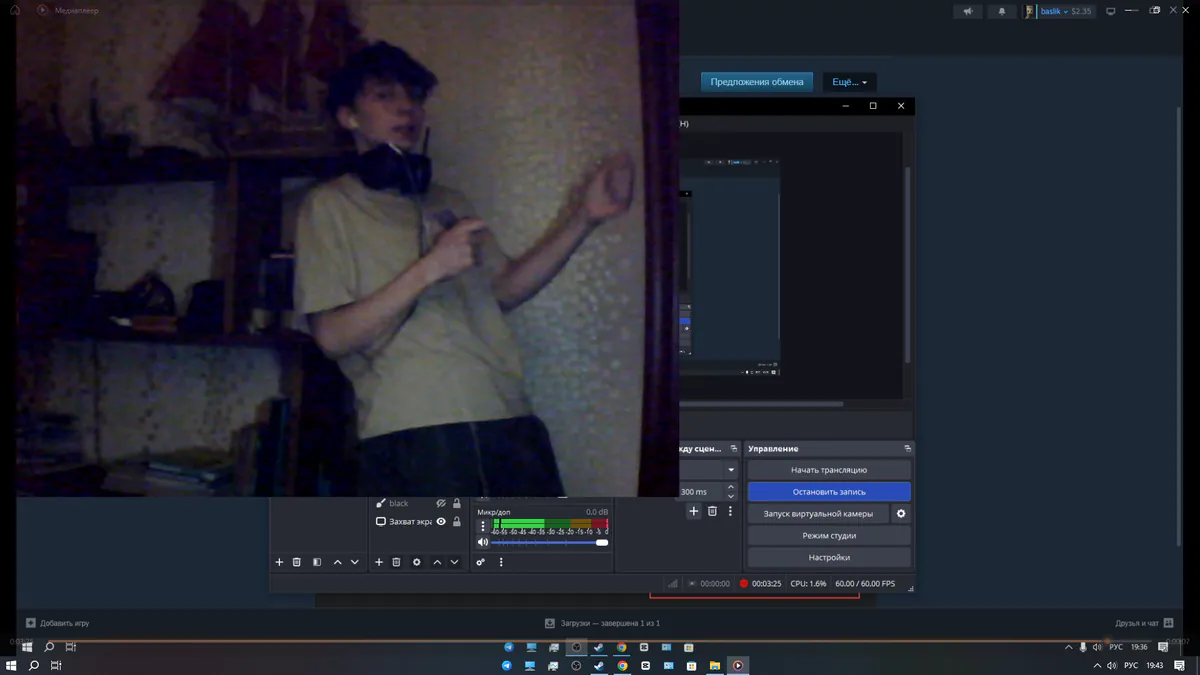
Task: Open Друзья и чат in Steam
Action: tap(1144, 623)
